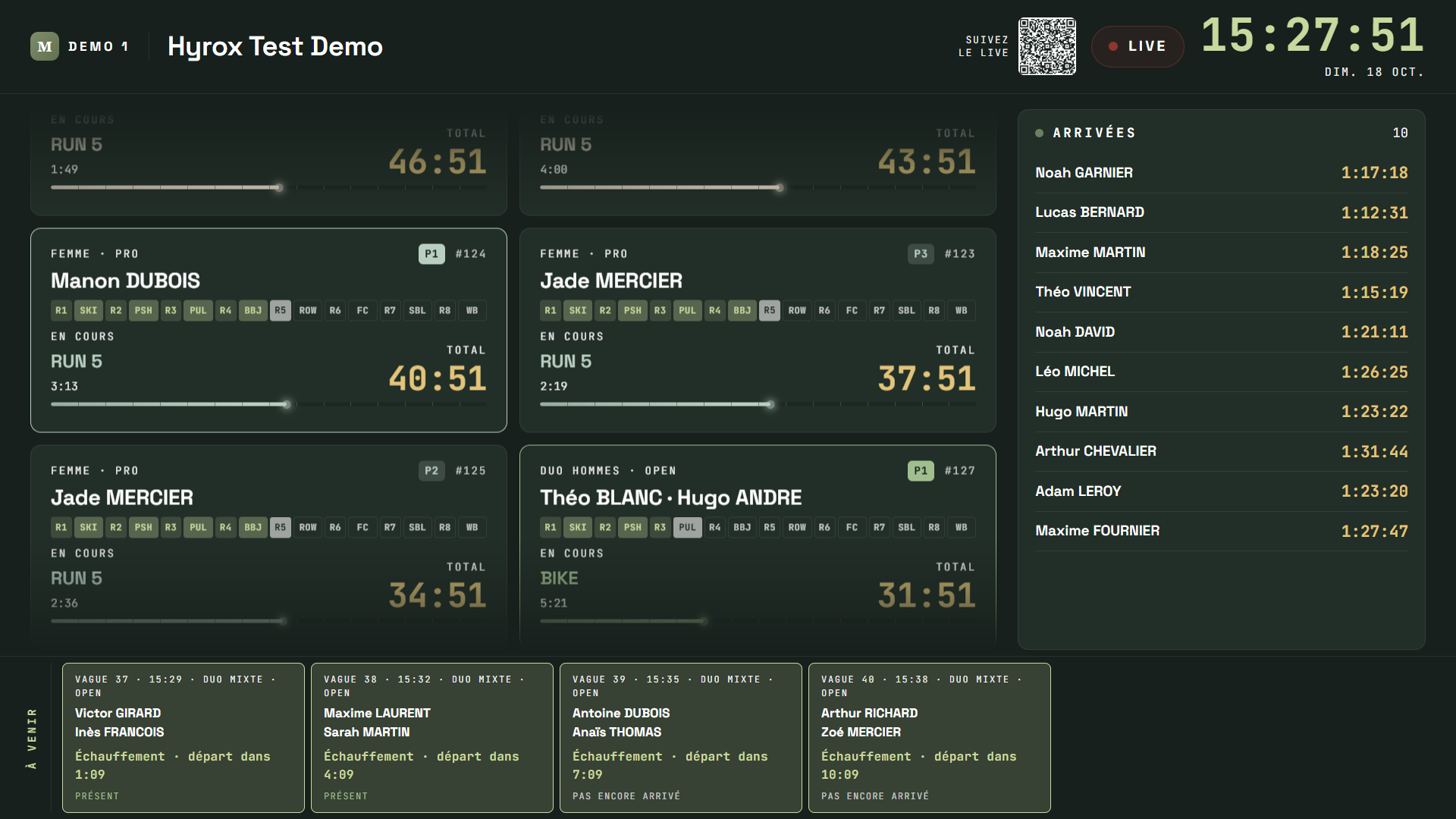Open the Vague 40 Arthur RICHARD card
Viewport: 1456px width, 819px height.
coord(930,738)
